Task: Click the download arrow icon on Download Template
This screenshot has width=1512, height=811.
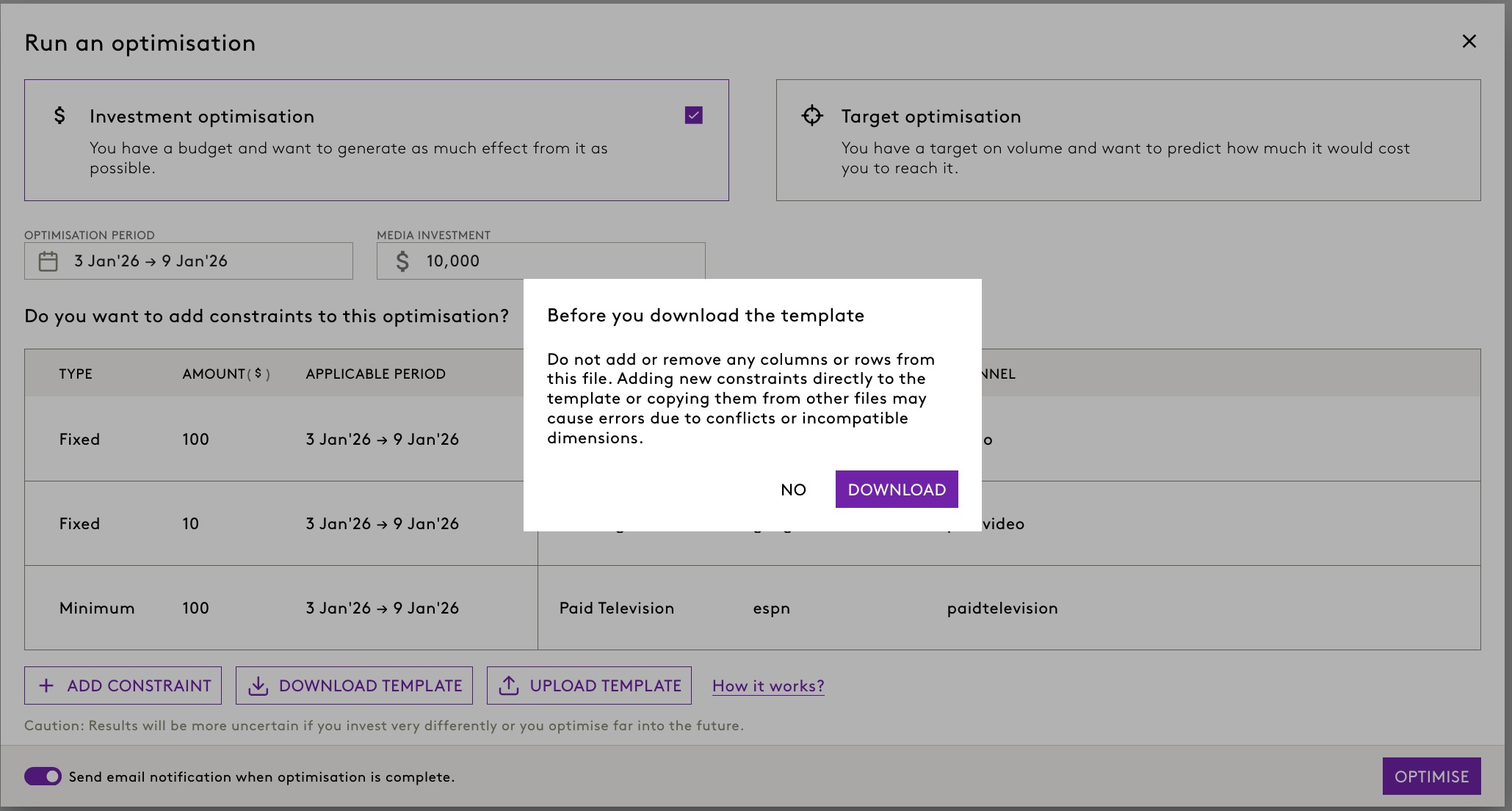Action: [258, 685]
